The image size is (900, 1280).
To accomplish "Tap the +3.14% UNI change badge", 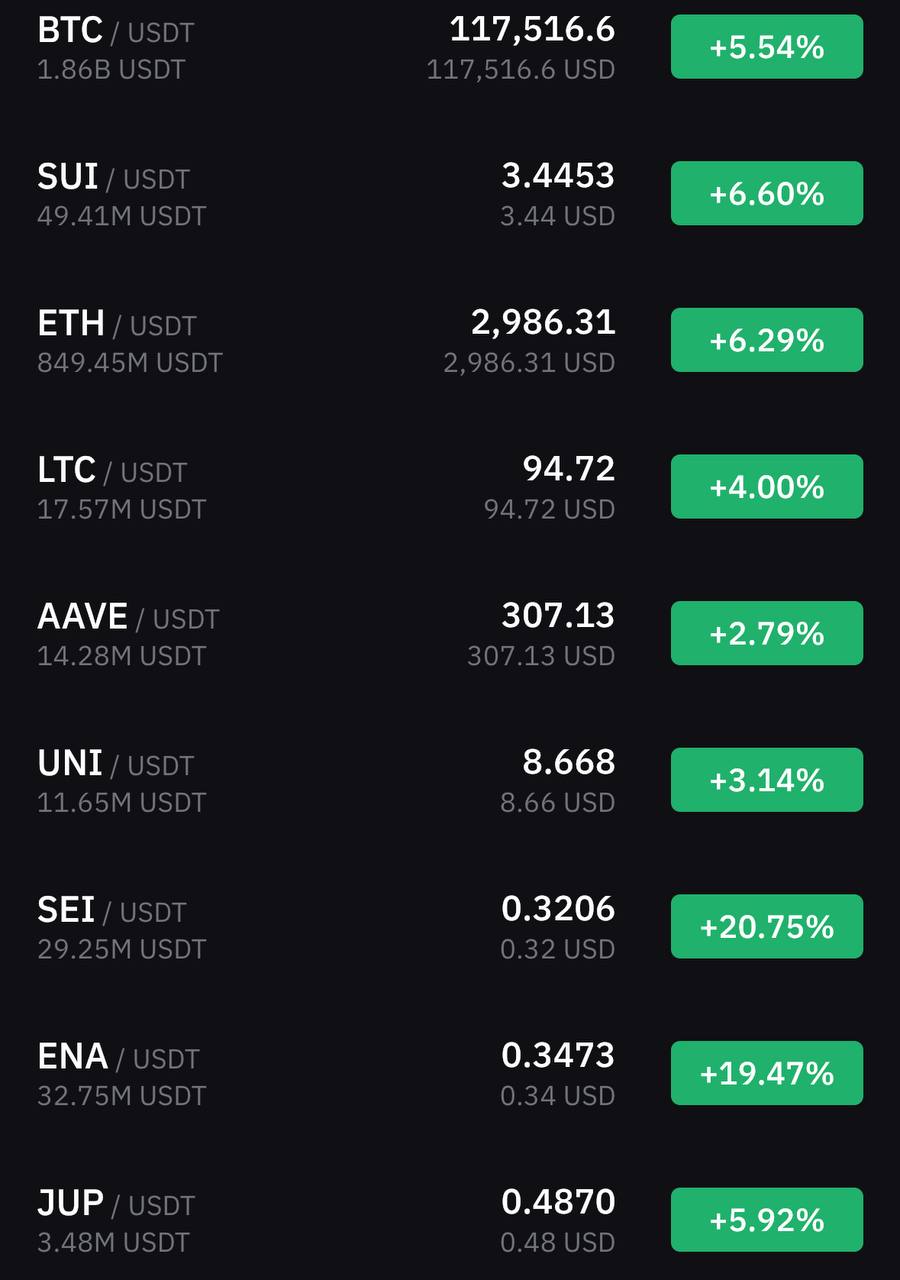I will [767, 780].
